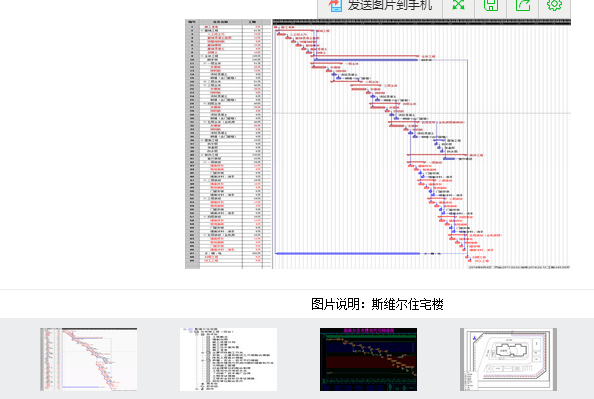The height and width of the screenshot is (399, 594).
Task: Click the black timeline scale header
Action: click(421, 22)
